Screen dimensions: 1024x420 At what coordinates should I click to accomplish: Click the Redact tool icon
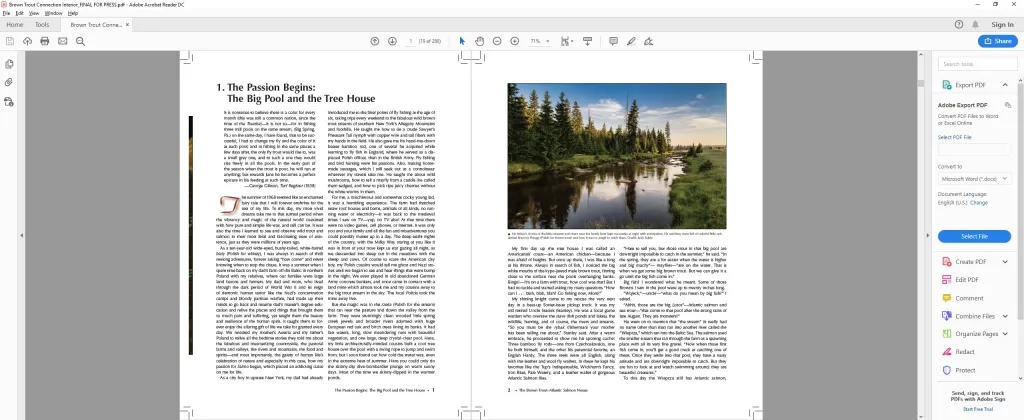pyautogui.click(x=946, y=351)
